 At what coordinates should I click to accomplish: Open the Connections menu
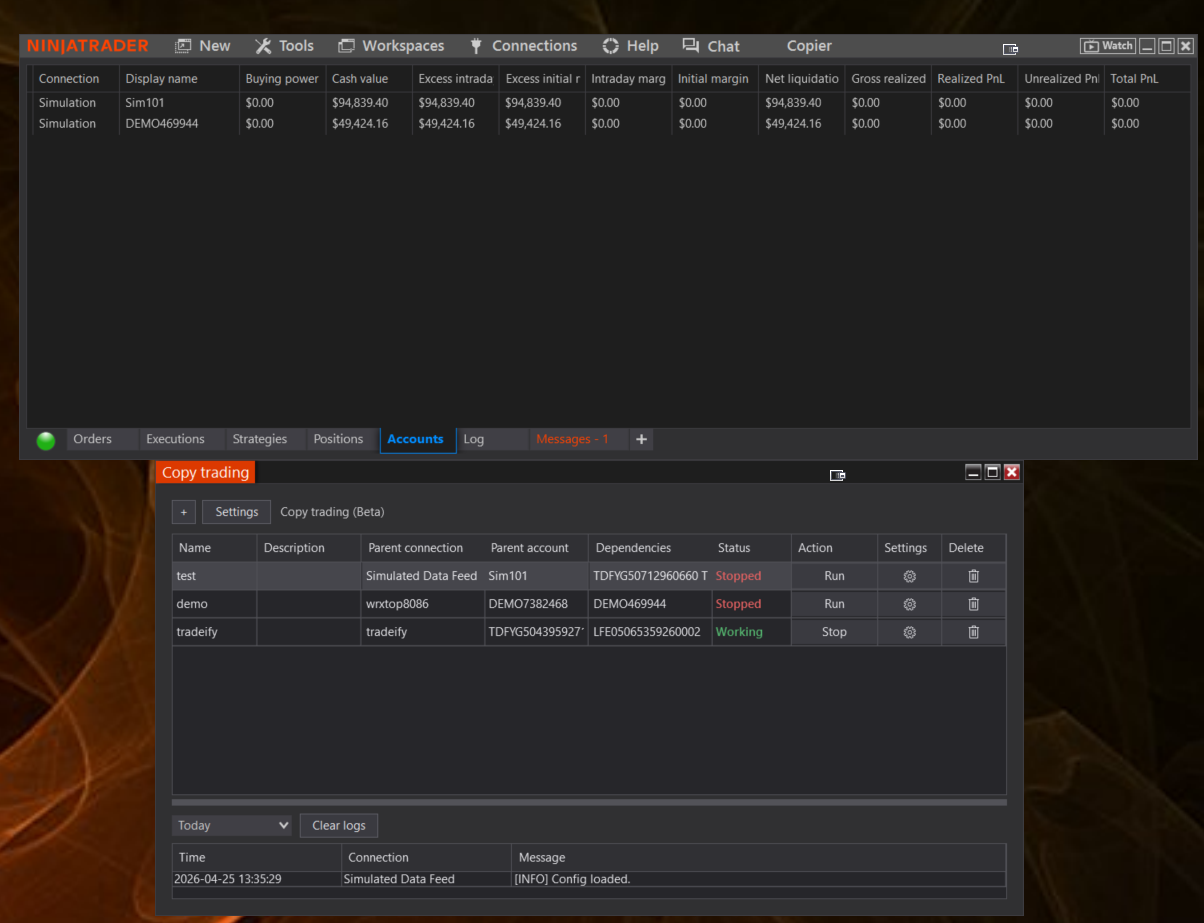(522, 46)
